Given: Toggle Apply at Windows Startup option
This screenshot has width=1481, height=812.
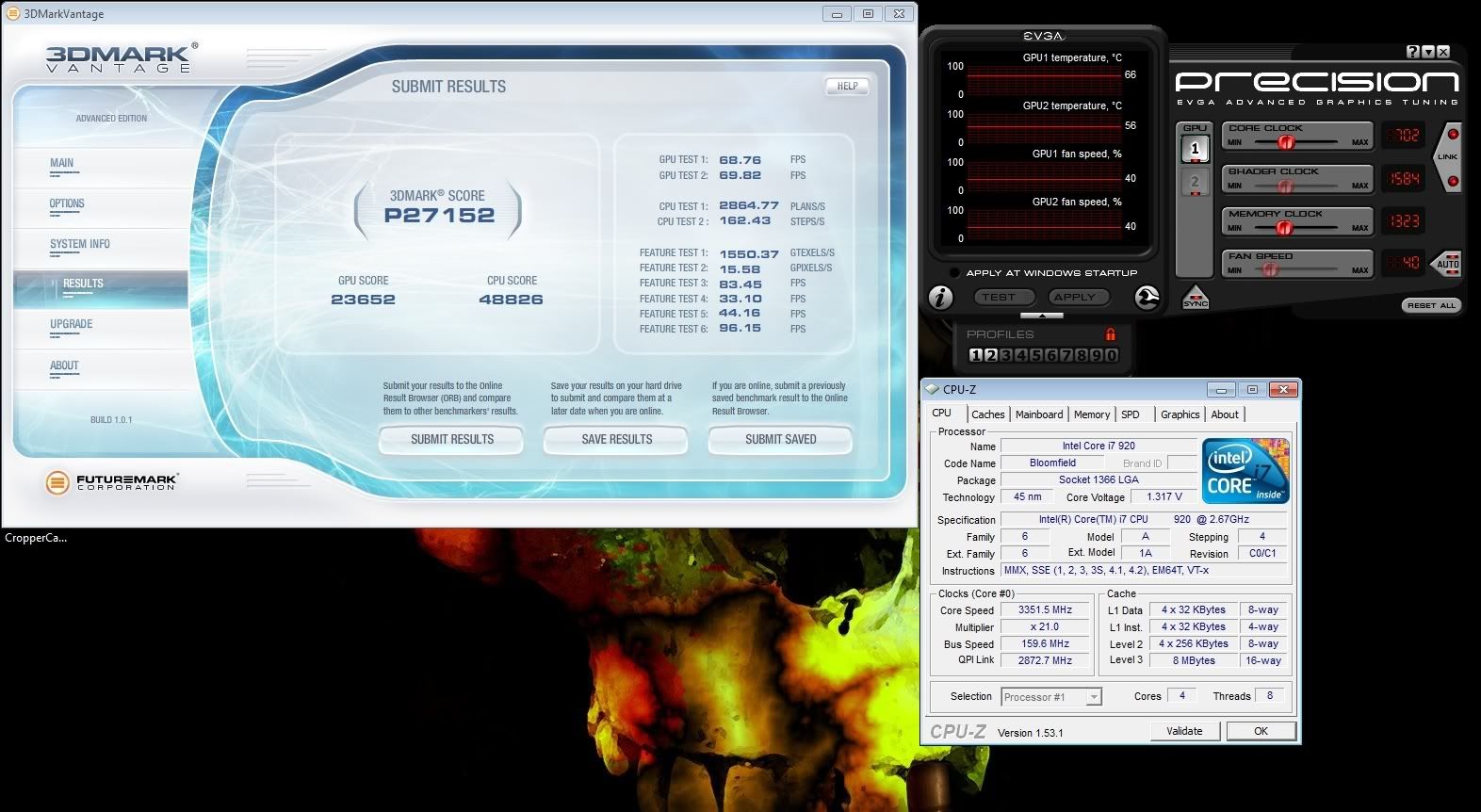Looking at the screenshot, I should (x=953, y=272).
